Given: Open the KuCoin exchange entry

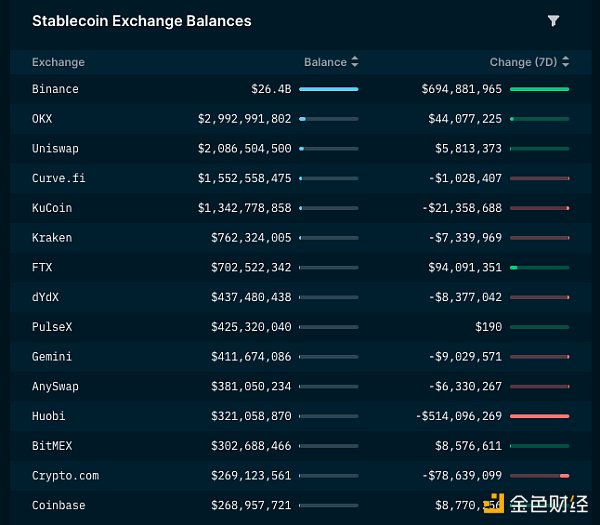Looking at the screenshot, I should pyautogui.click(x=52, y=208).
